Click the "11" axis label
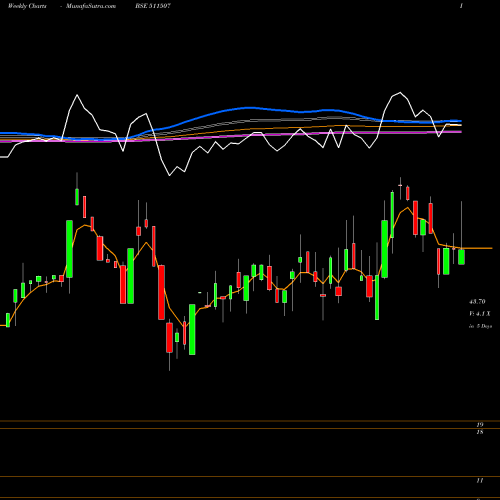This screenshot has height=500, width=500. point(480,481)
